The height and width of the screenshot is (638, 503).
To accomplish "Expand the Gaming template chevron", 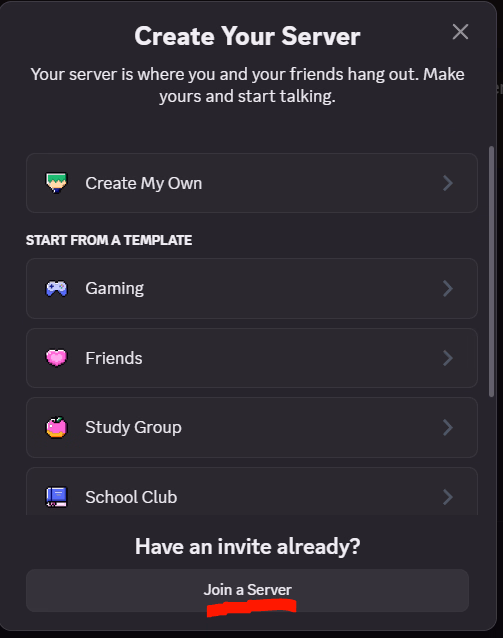I will [x=448, y=288].
